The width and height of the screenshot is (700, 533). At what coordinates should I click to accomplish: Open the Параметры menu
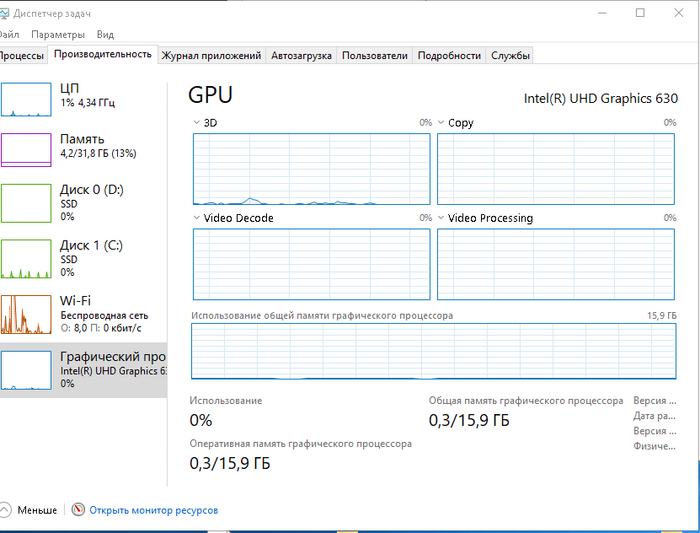tap(58, 34)
